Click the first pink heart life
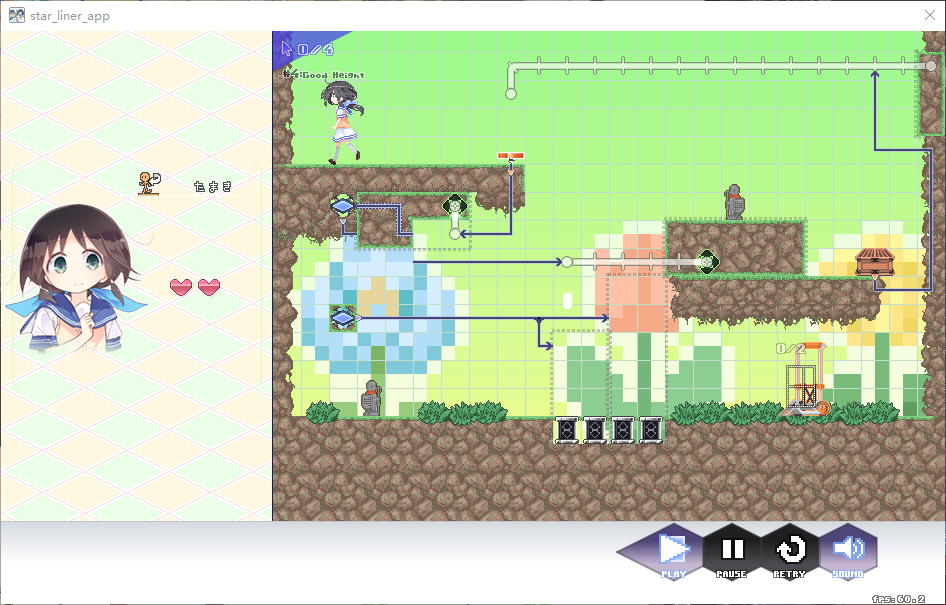 coord(180,287)
